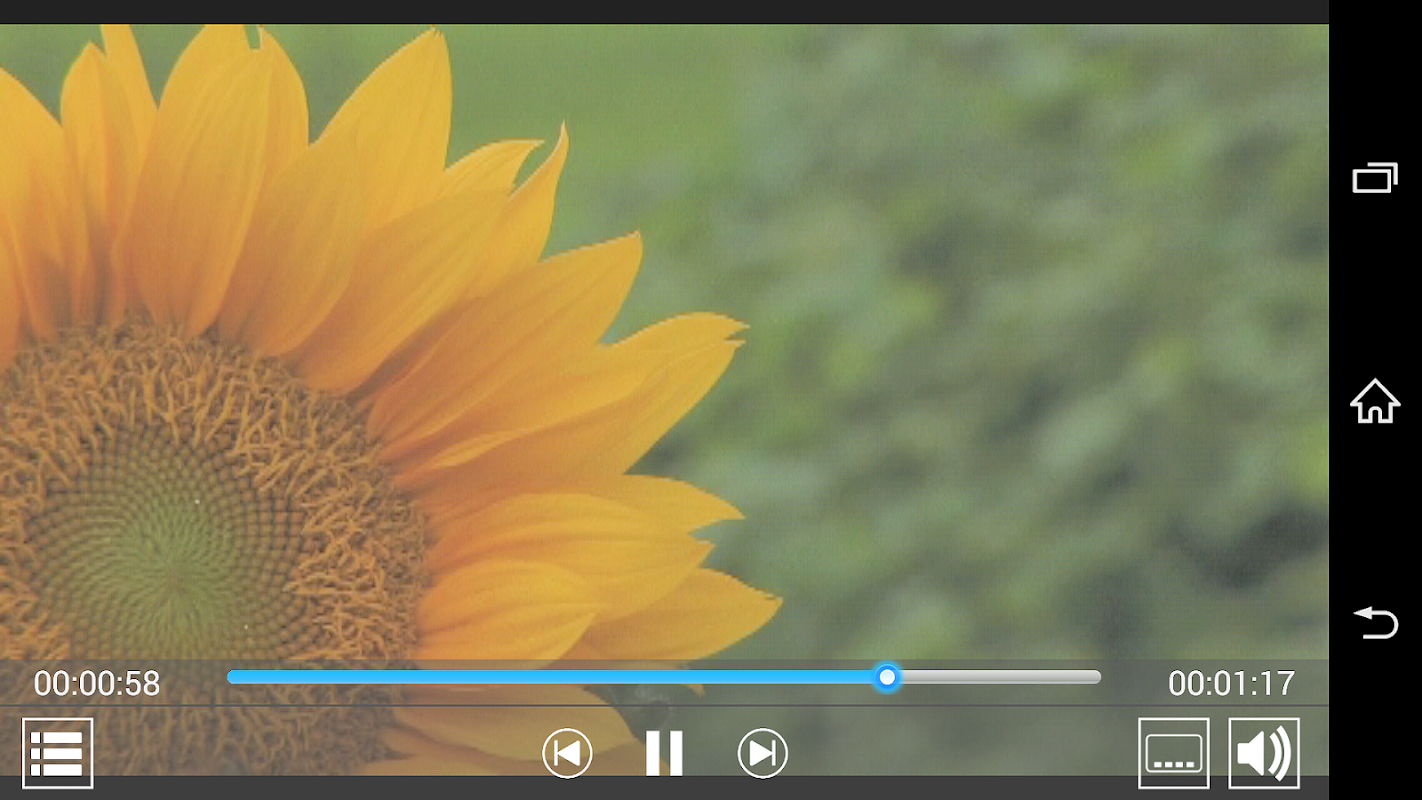The height and width of the screenshot is (800, 1422).
Task: Click elapsed time 00:00:58
Action: coord(97,683)
